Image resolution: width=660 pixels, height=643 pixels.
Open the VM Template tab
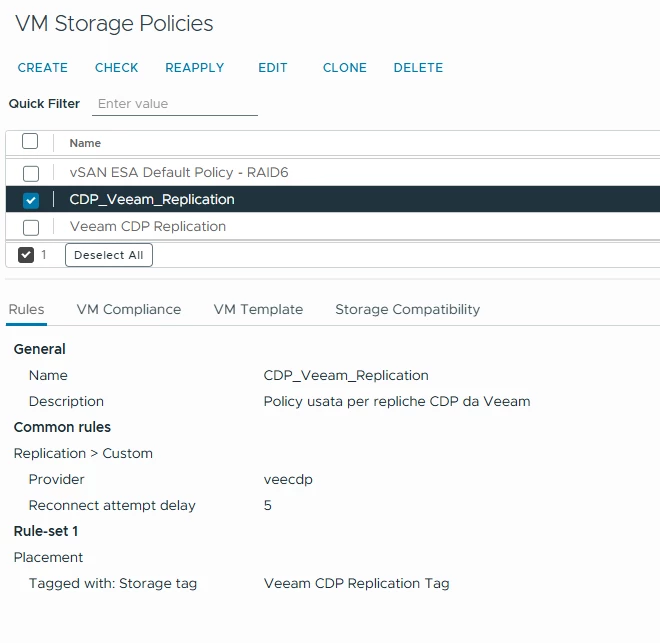[258, 310]
